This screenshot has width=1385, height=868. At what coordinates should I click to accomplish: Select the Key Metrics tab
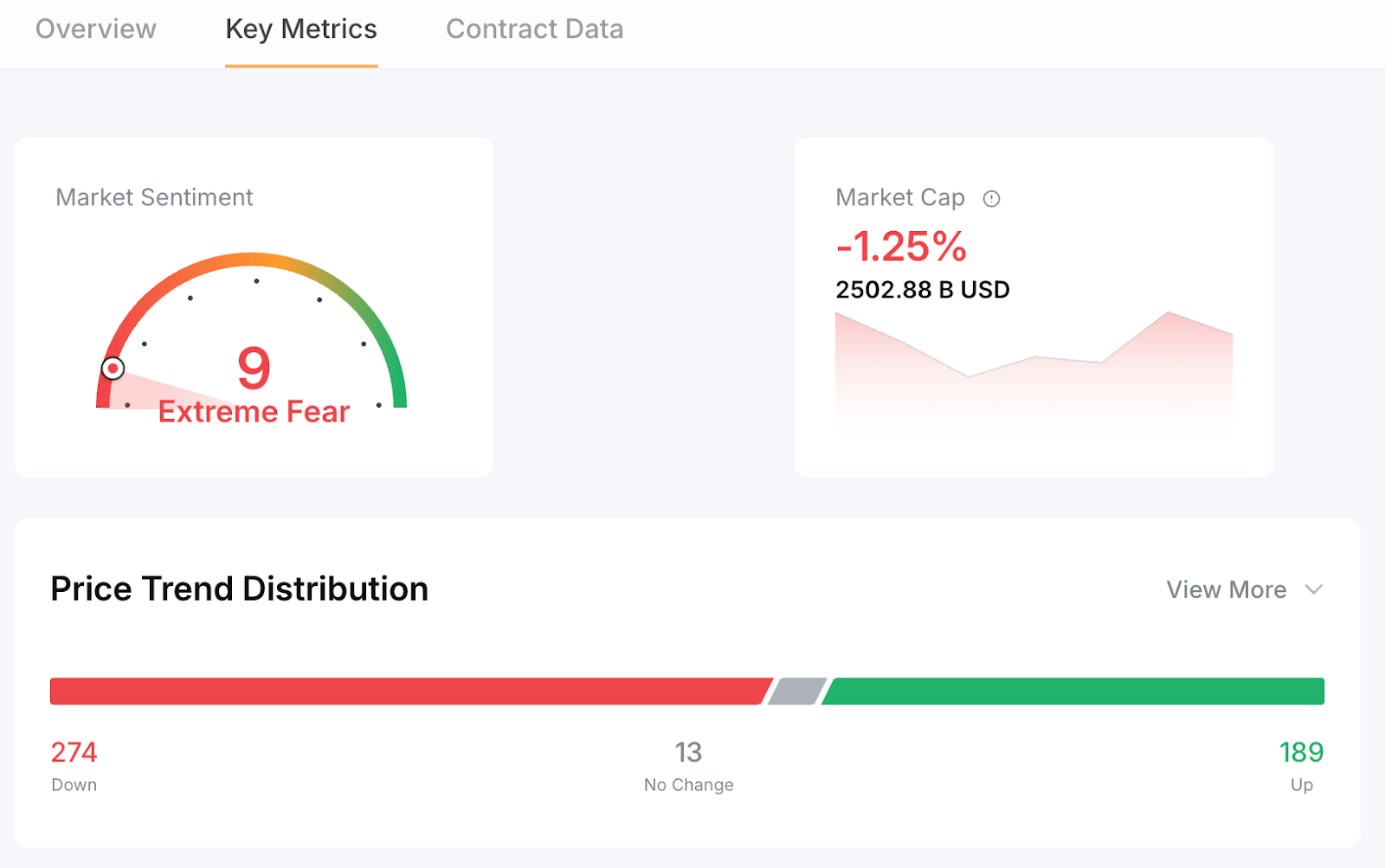click(301, 29)
